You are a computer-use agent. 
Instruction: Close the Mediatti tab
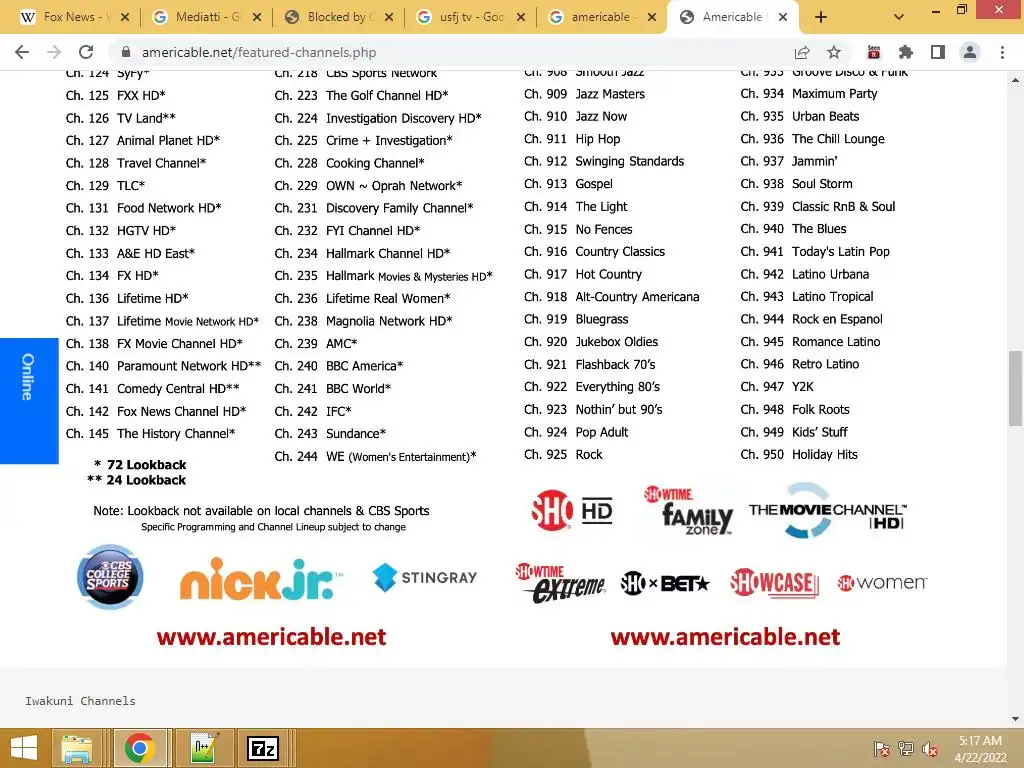tap(257, 18)
